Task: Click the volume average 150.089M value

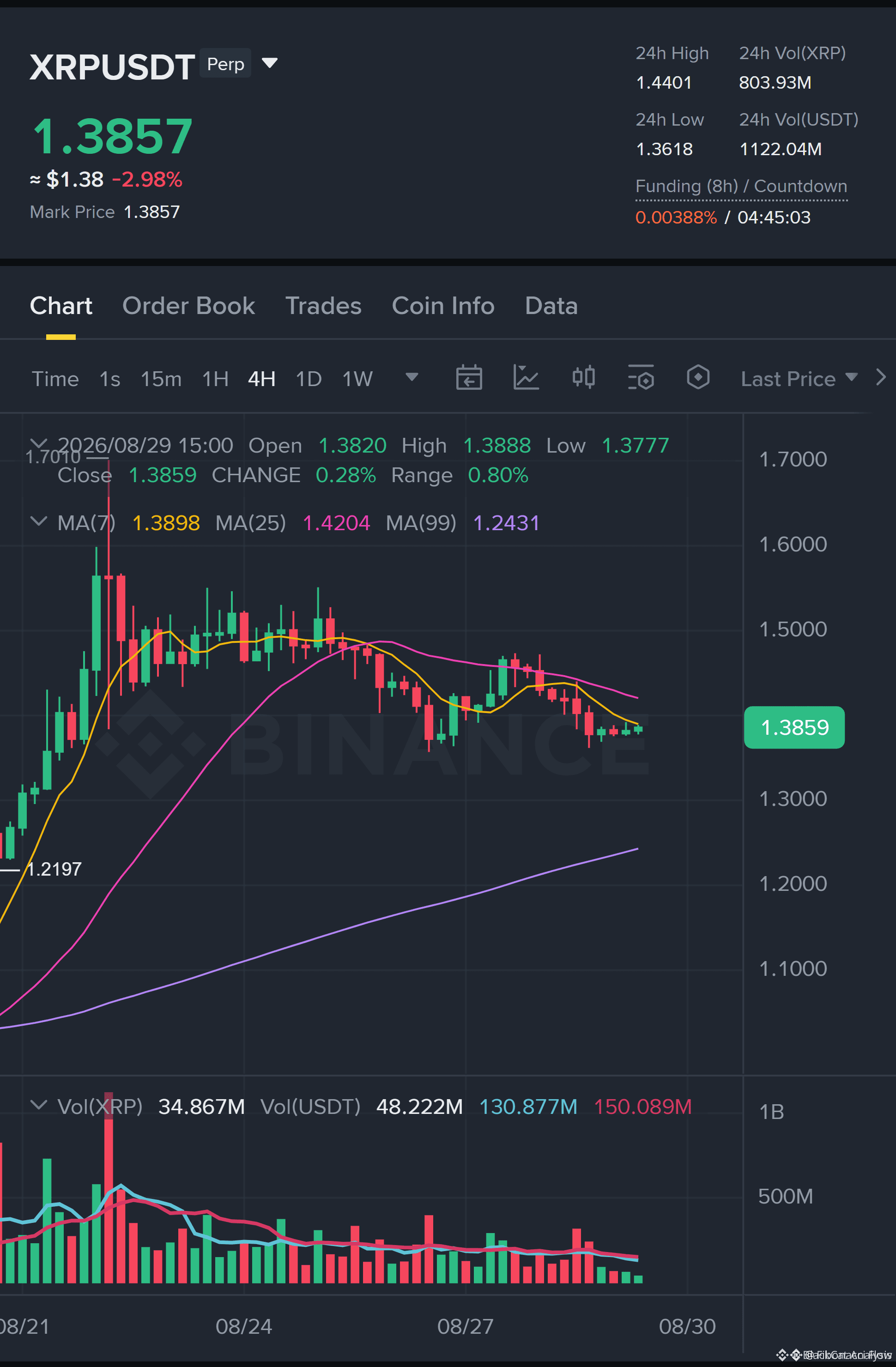Action: pyautogui.click(x=643, y=1106)
